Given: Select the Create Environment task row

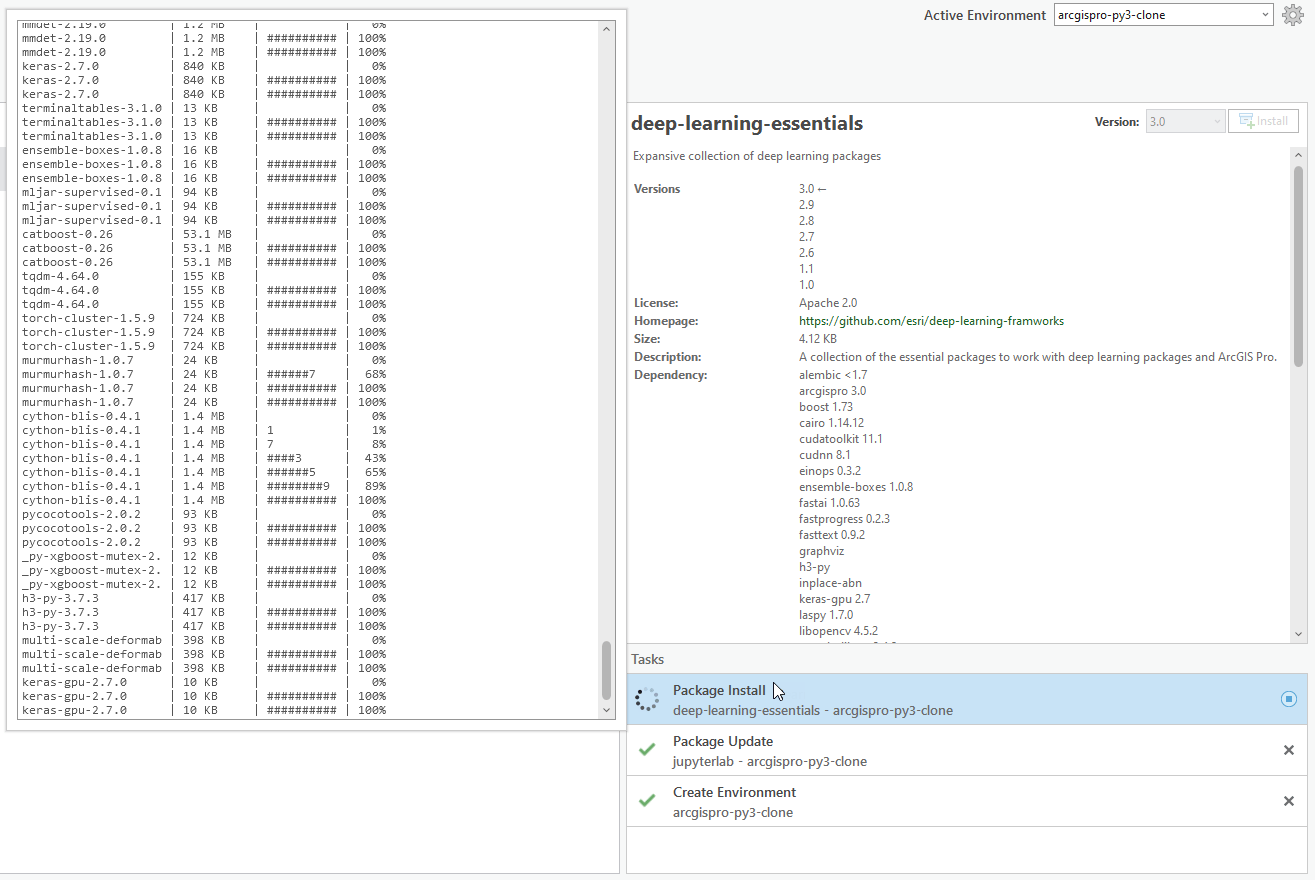Looking at the screenshot, I should point(967,801).
